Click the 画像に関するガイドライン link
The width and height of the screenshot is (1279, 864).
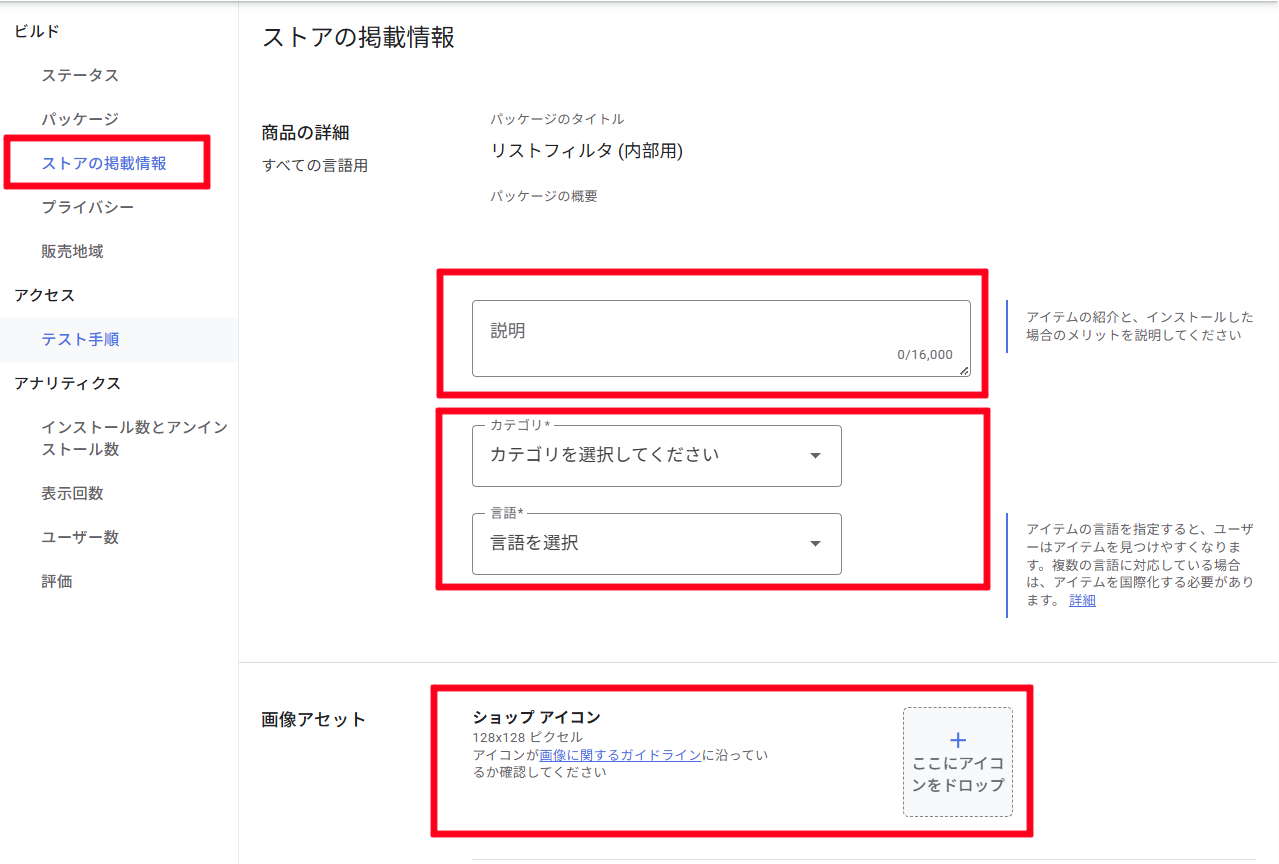click(620, 755)
